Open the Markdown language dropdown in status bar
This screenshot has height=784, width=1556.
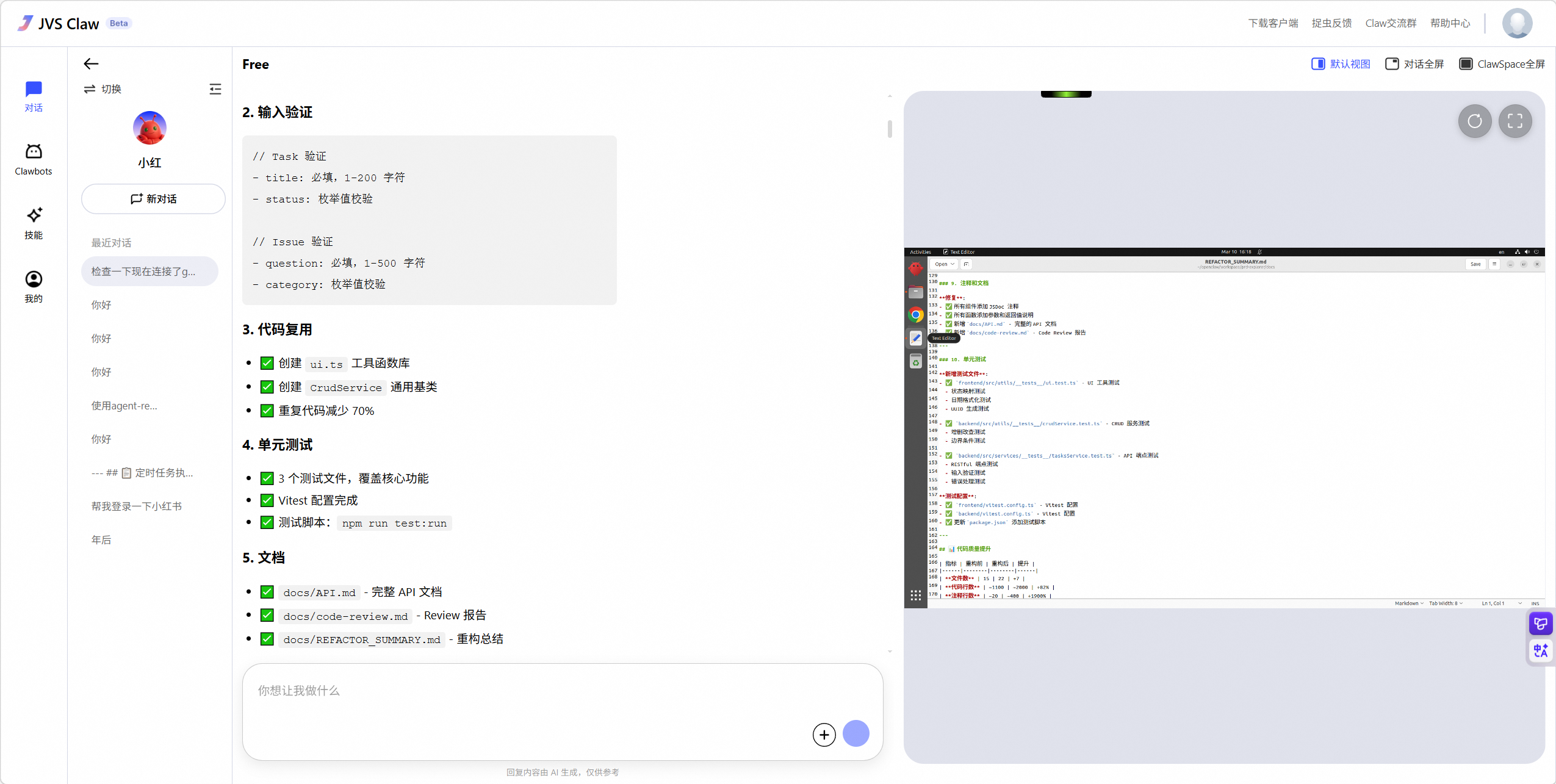pyautogui.click(x=1408, y=603)
